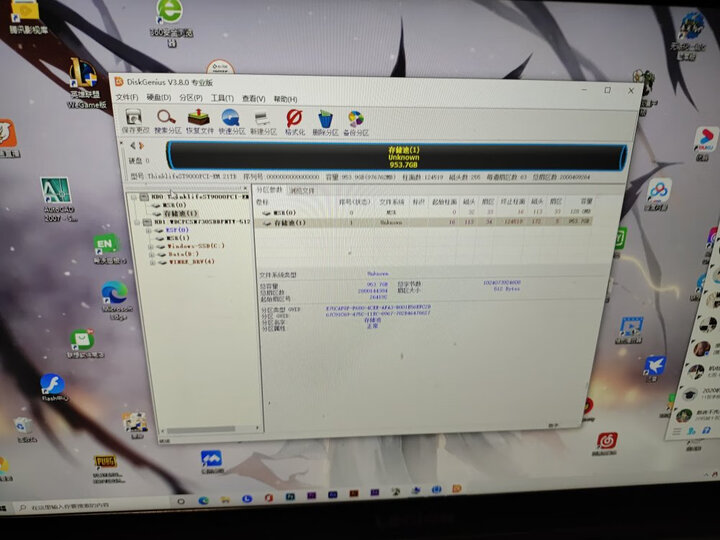Open the green EN desktop icon
The height and width of the screenshot is (540, 720).
108,249
